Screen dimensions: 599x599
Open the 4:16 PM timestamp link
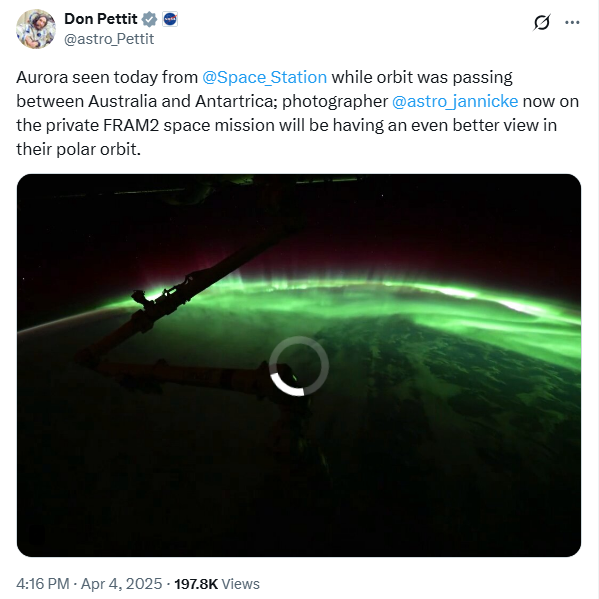tap(43, 584)
